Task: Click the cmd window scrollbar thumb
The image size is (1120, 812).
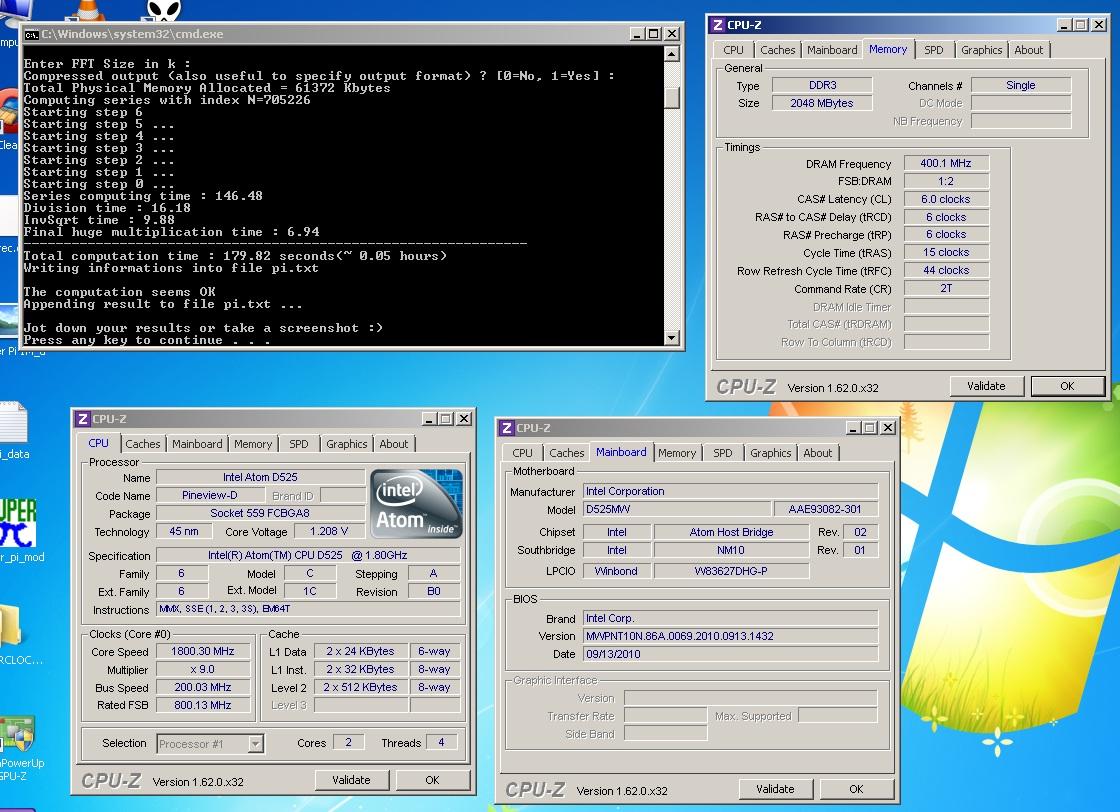Action: pyautogui.click(x=671, y=96)
